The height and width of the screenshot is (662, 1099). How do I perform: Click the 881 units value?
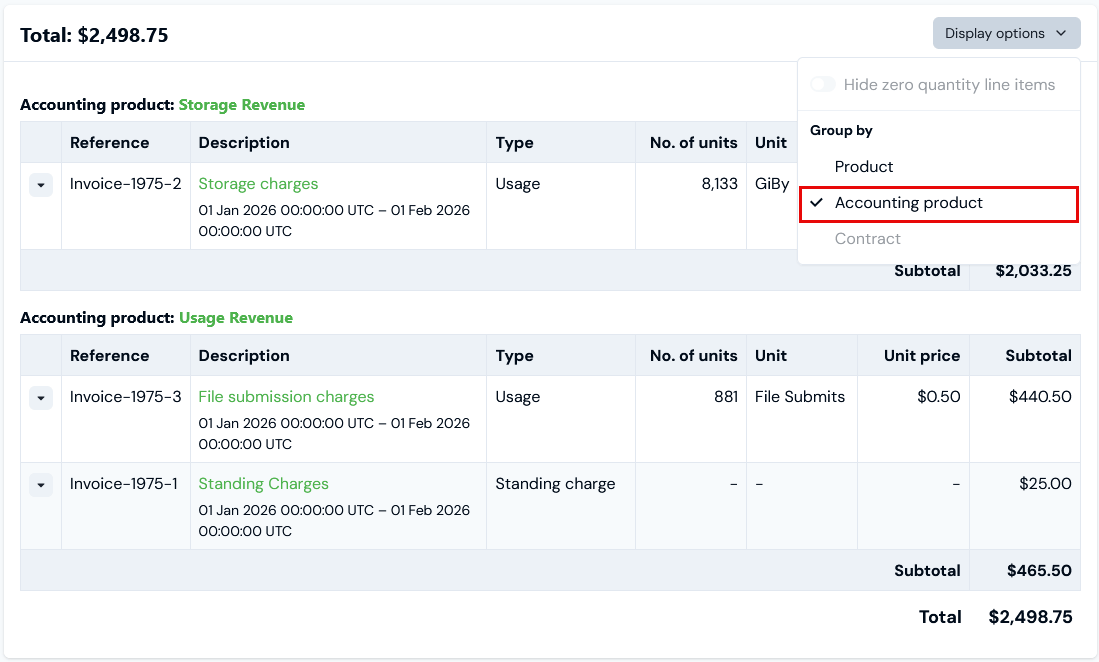726,396
